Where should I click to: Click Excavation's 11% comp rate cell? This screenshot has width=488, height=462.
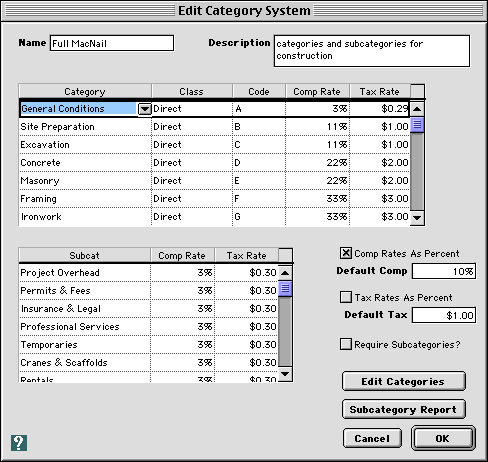tap(318, 145)
